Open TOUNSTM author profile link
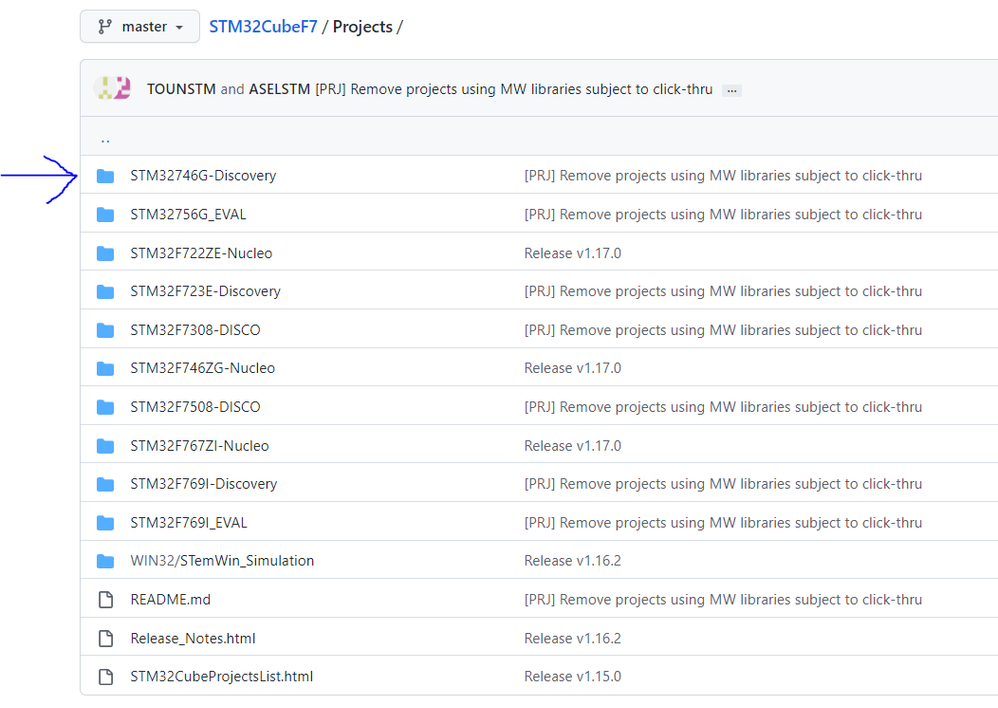The width and height of the screenshot is (998, 708). pyautogui.click(x=181, y=89)
